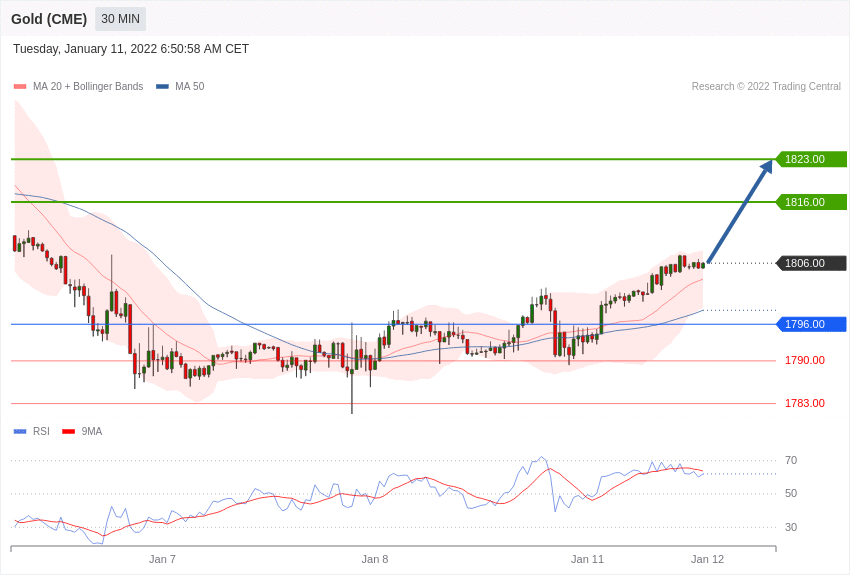Click the 1816.00 resistance price tag
850x576 pixels.
tap(812, 202)
